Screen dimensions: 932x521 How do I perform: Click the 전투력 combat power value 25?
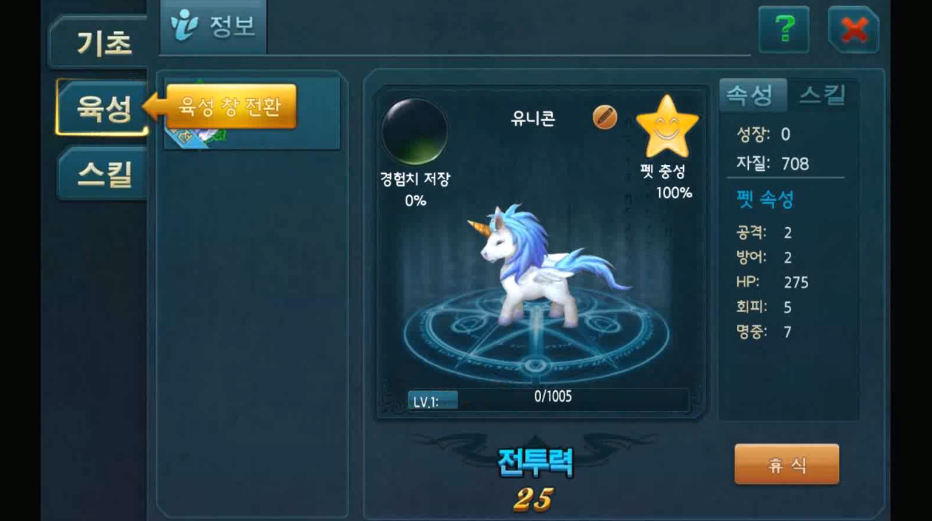(533, 500)
